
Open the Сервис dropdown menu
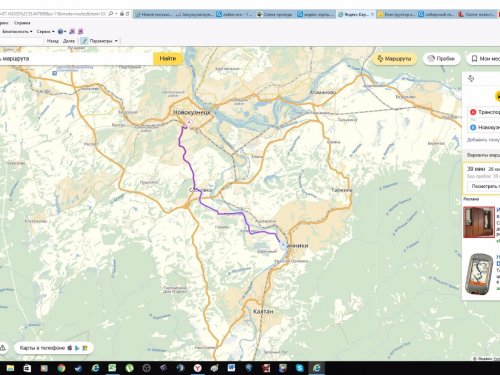pyautogui.click(x=45, y=32)
